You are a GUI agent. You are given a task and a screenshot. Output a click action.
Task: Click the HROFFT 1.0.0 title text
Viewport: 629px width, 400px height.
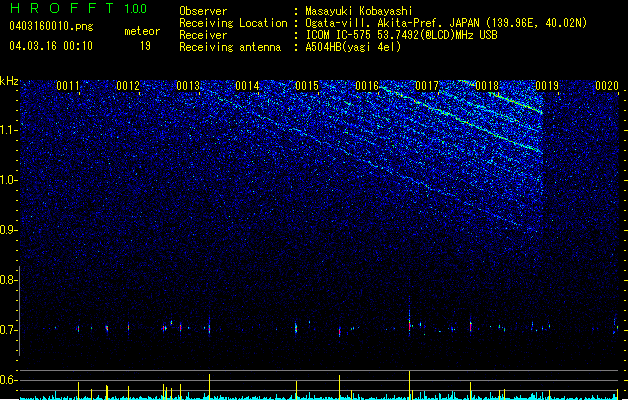tap(79, 8)
